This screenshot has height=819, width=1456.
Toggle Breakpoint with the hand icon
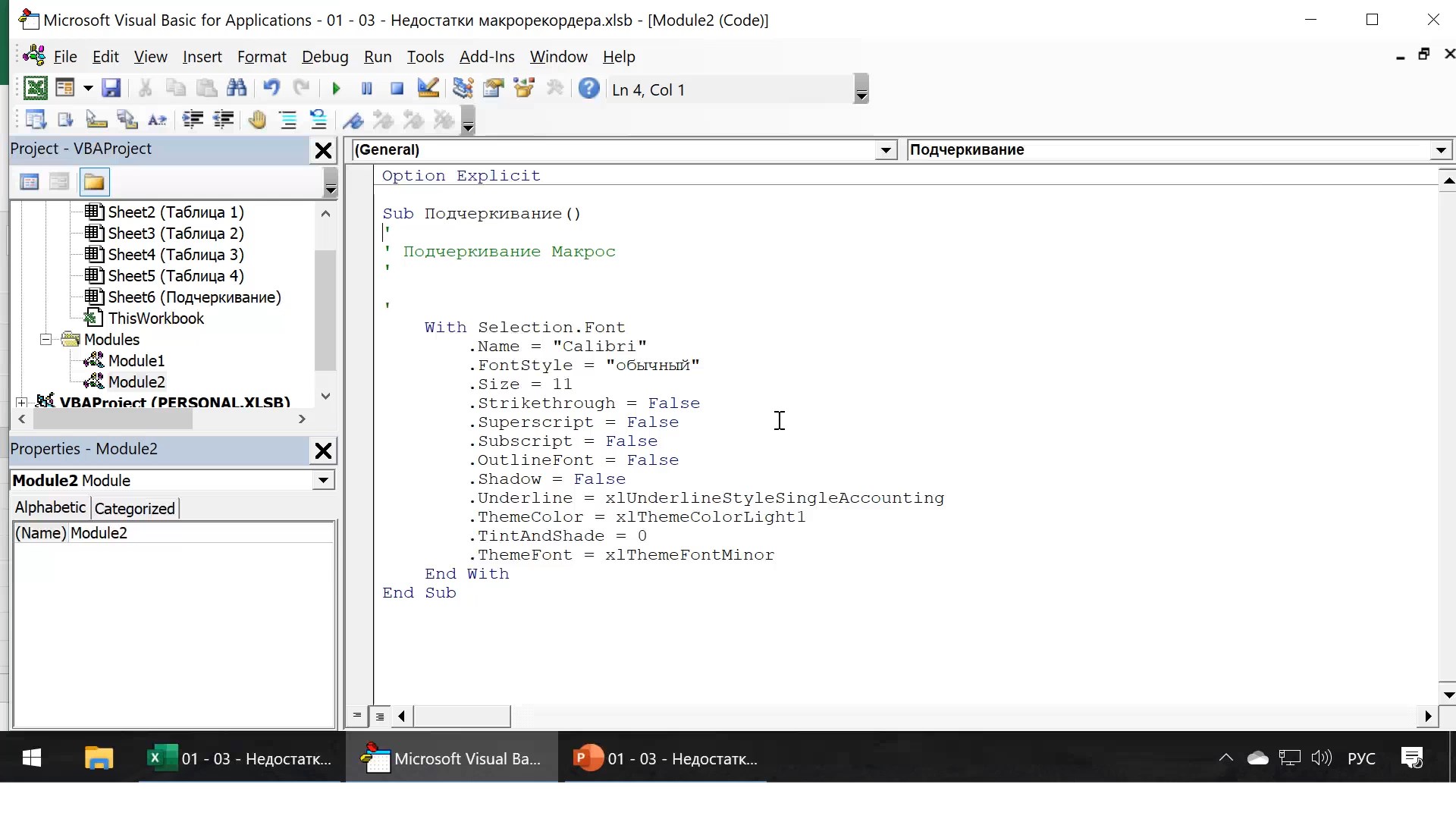pyautogui.click(x=257, y=120)
